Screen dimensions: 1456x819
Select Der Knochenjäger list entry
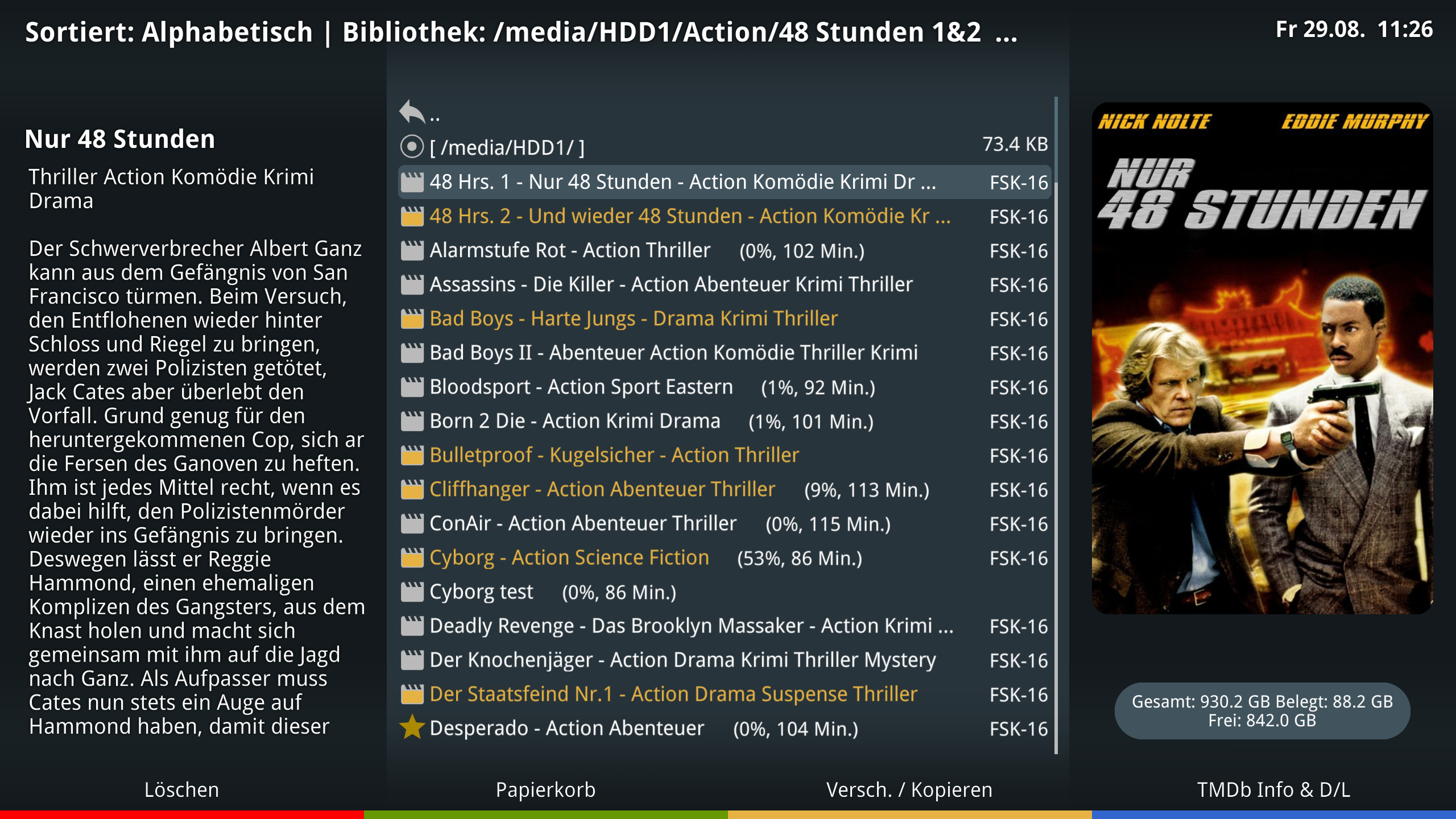(x=725, y=660)
